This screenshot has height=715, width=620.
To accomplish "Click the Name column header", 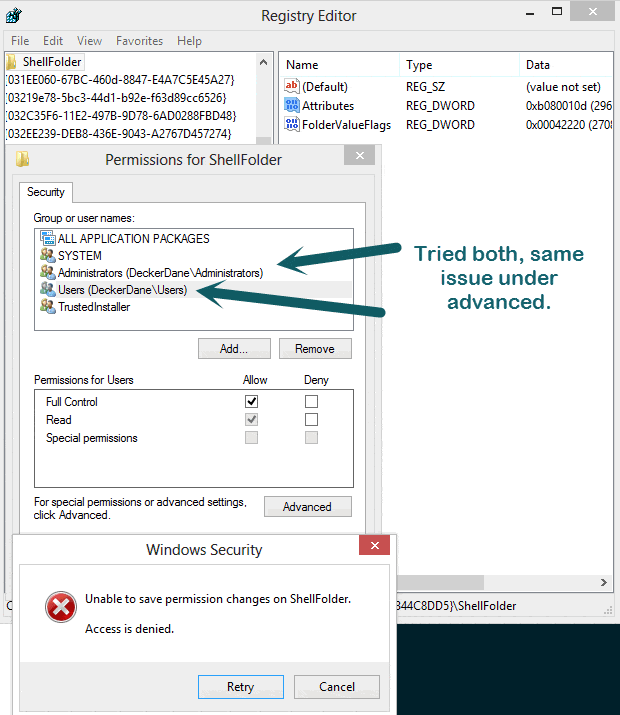I will coord(340,65).
